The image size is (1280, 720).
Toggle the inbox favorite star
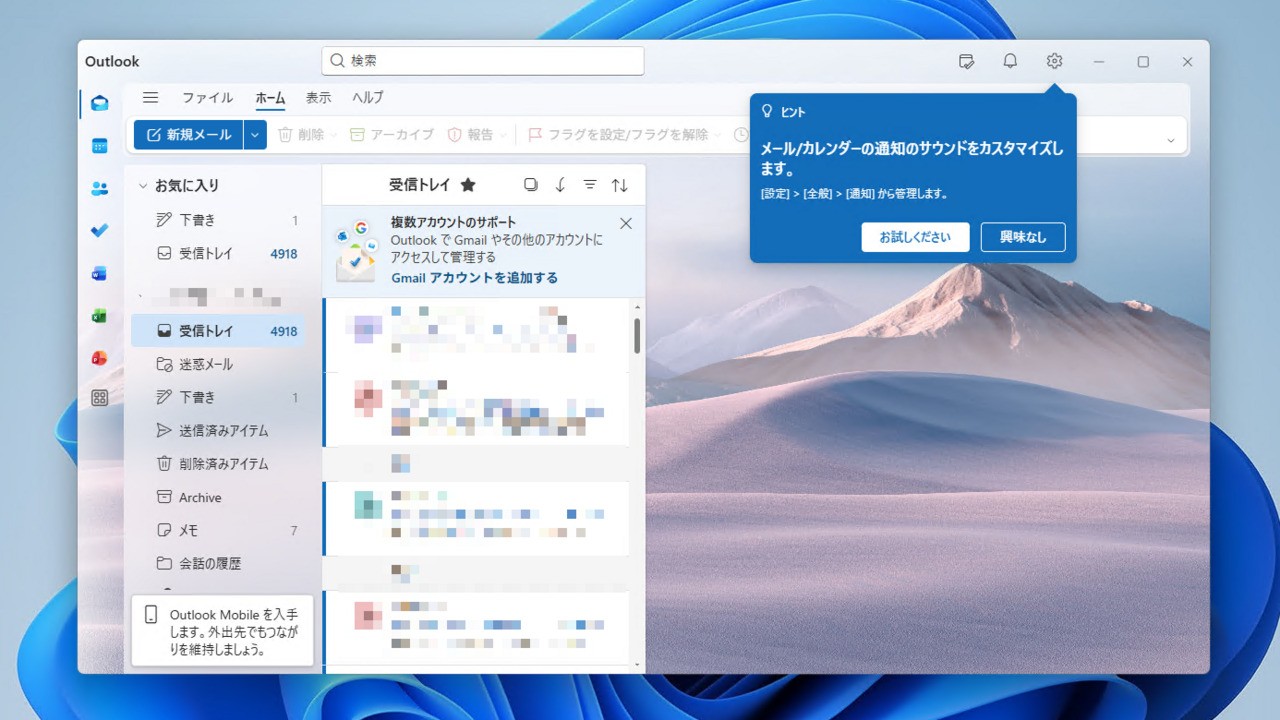click(x=468, y=185)
